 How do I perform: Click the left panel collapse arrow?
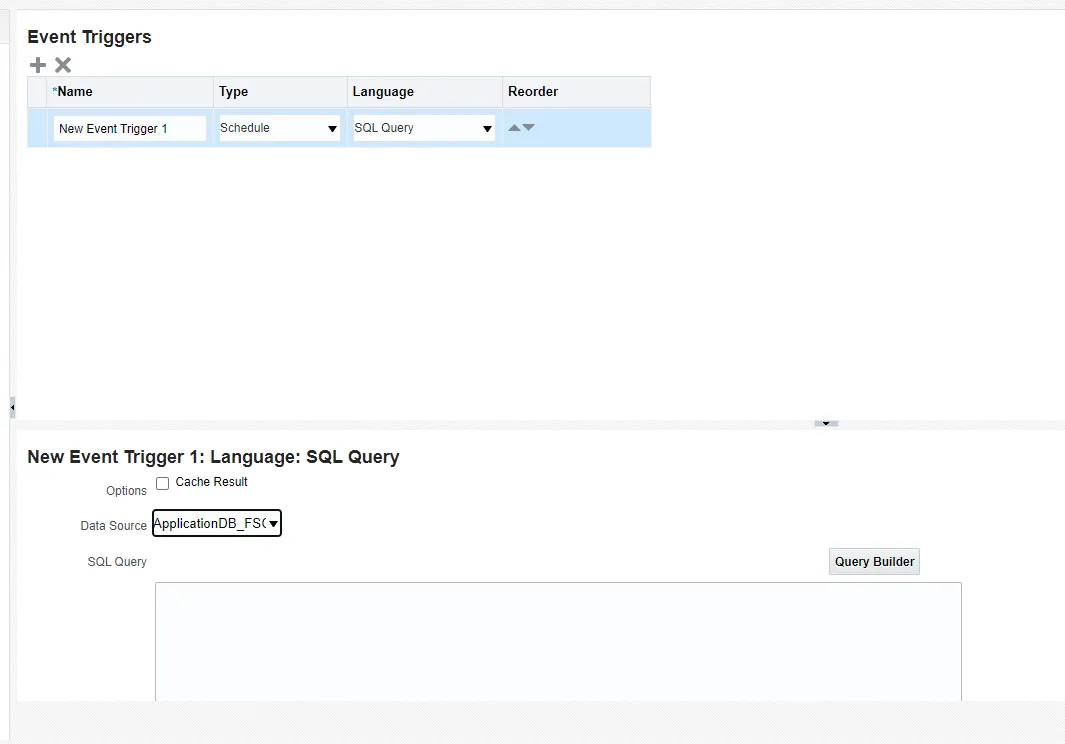point(11,407)
